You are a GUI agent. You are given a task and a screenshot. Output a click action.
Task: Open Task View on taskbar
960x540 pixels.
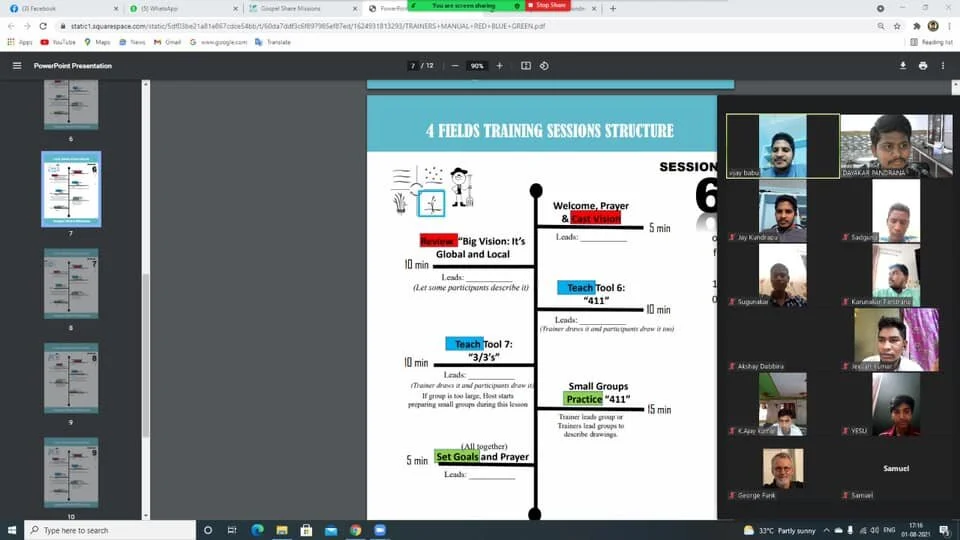pyautogui.click(x=232, y=530)
